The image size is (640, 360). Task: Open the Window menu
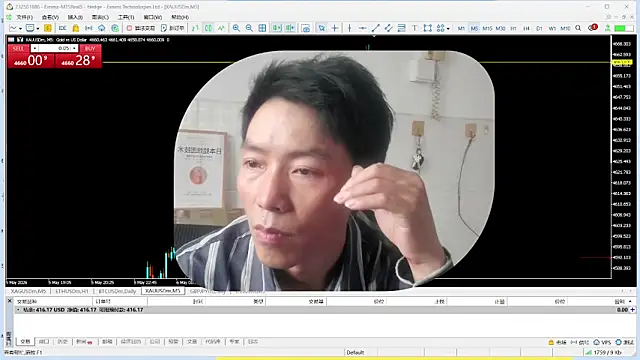[x=153, y=17]
